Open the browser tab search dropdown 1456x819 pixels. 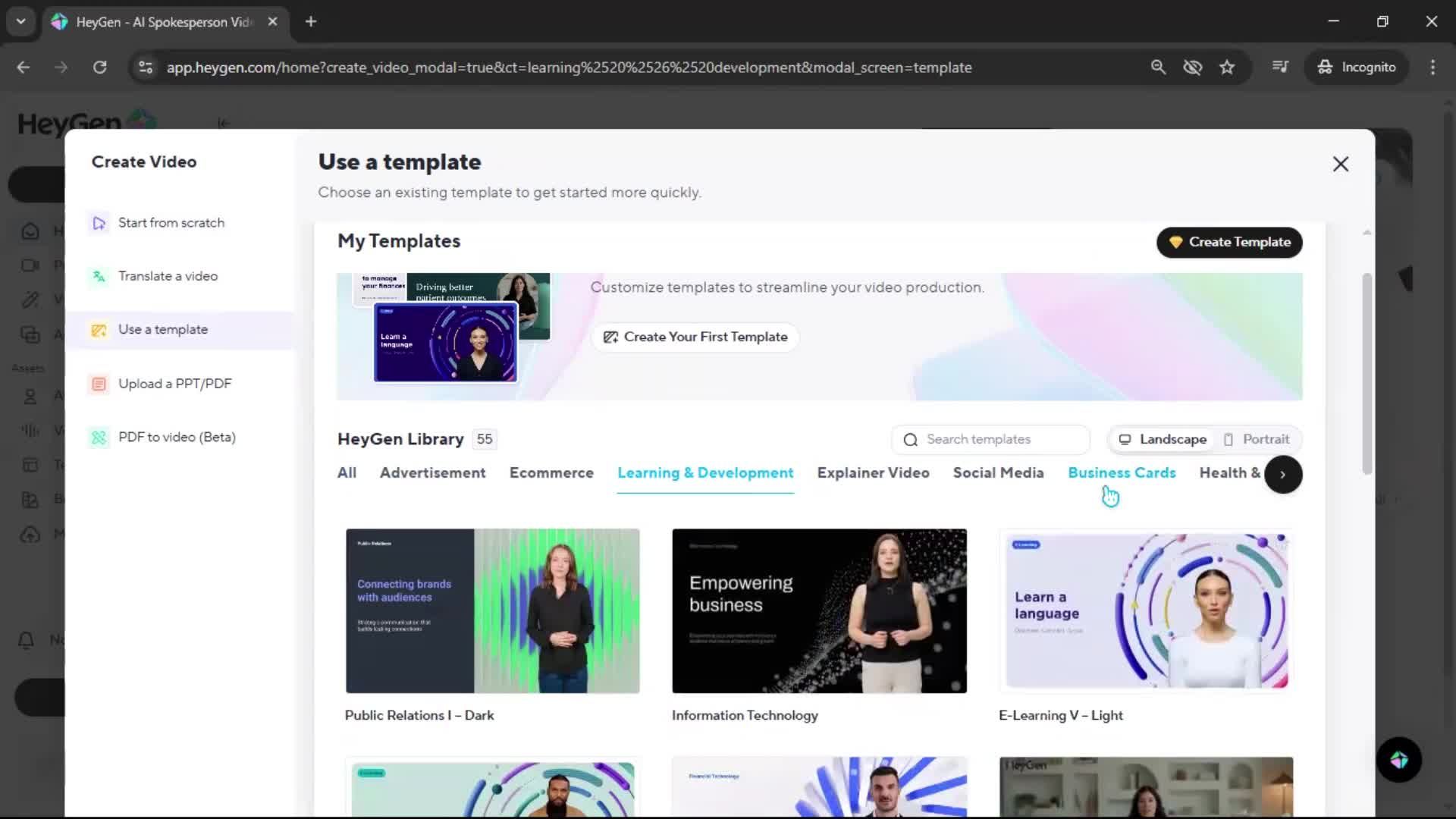20,21
